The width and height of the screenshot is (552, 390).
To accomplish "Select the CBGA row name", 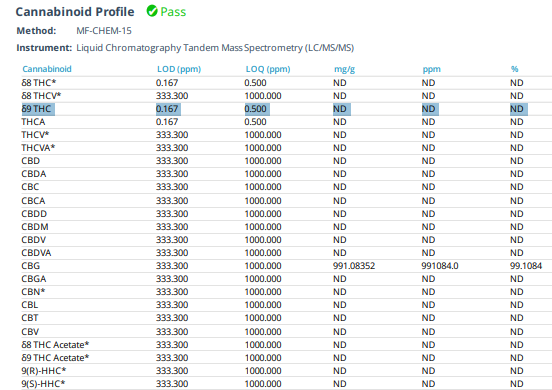I will (34, 279).
